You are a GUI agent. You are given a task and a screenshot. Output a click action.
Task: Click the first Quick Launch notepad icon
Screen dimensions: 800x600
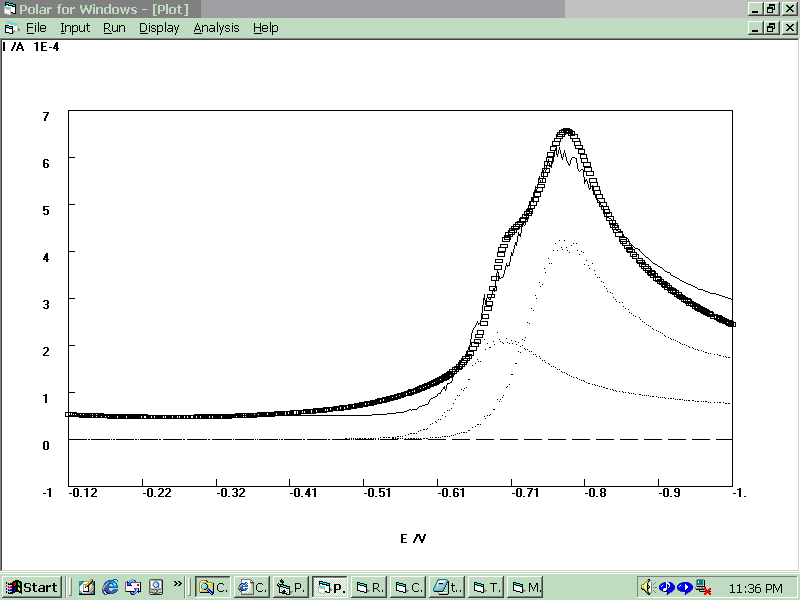[x=87, y=587]
